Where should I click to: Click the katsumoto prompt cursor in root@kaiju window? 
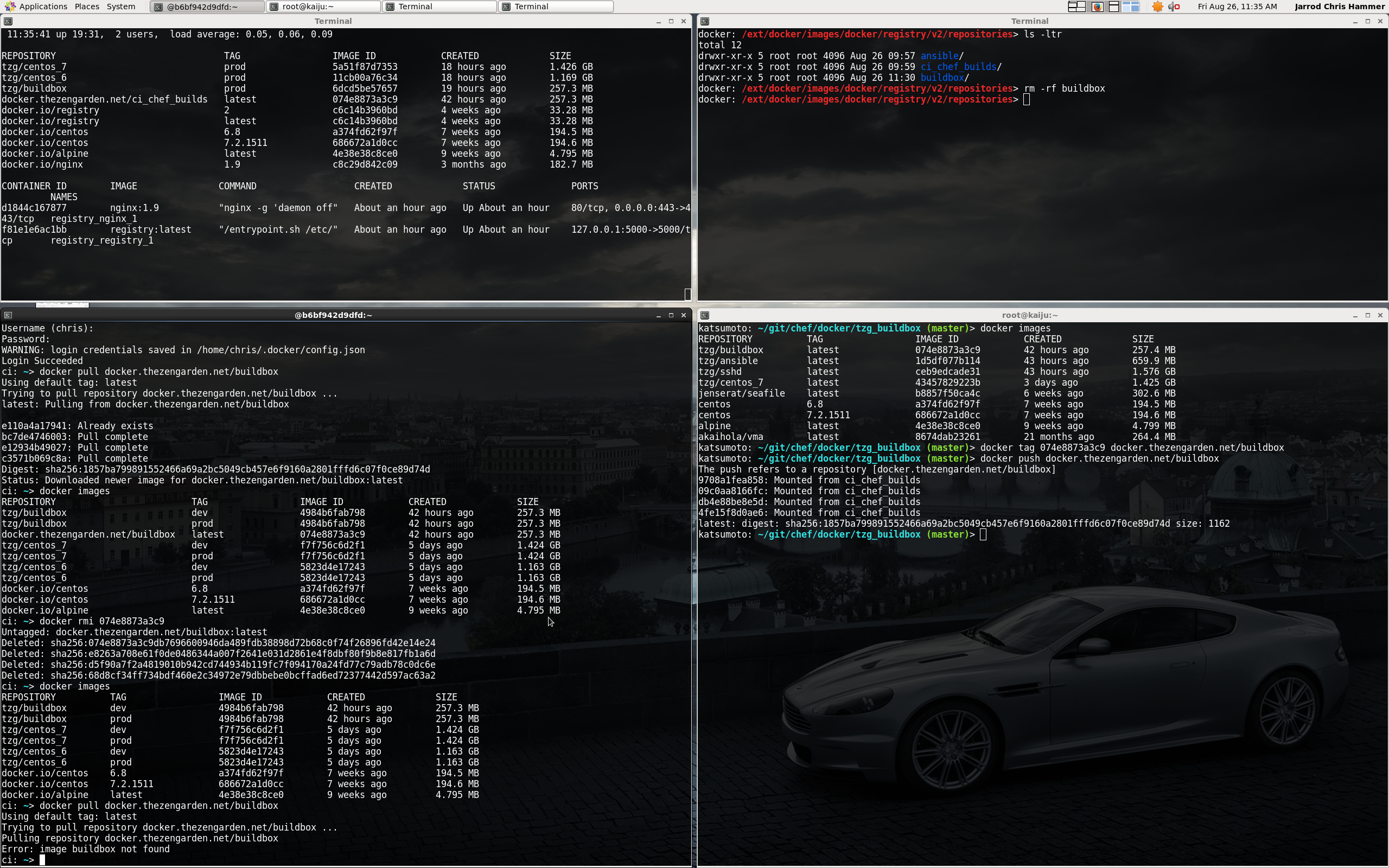[x=983, y=534]
